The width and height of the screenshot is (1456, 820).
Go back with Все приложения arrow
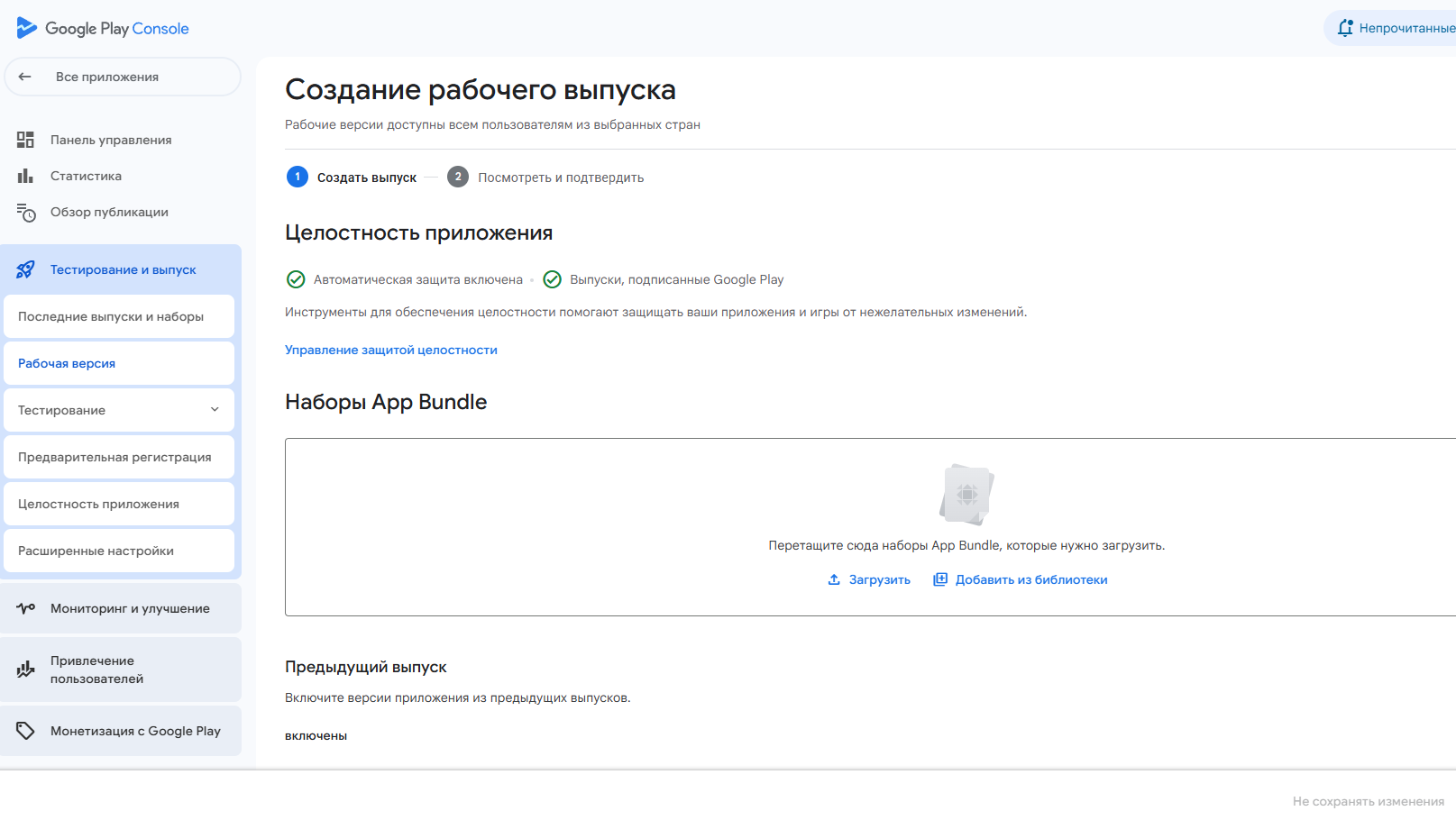tap(24, 77)
